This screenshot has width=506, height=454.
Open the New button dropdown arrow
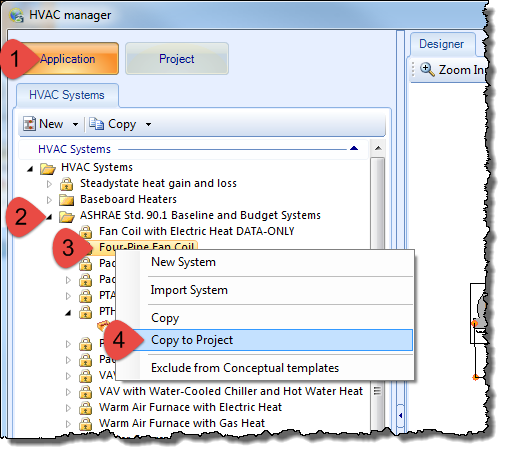75,124
